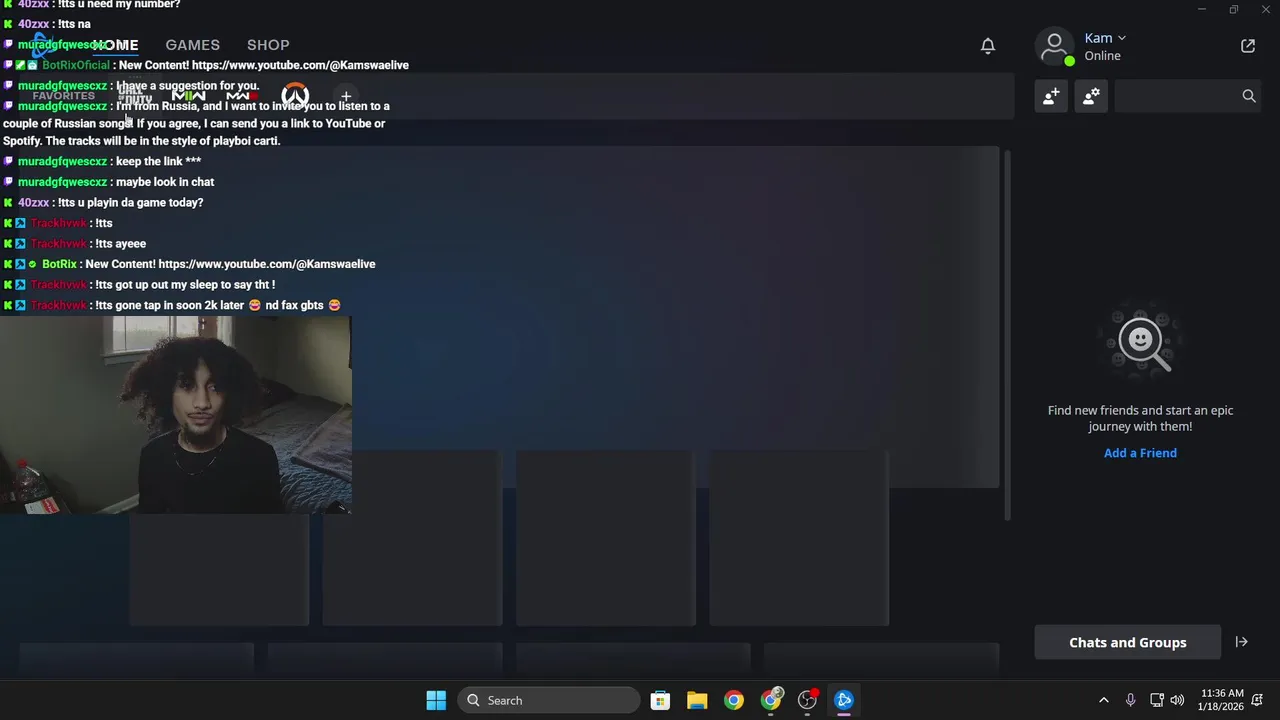
Task: Click chat message "!tts u playin da game today?"
Action: pyautogui.click(x=130, y=202)
